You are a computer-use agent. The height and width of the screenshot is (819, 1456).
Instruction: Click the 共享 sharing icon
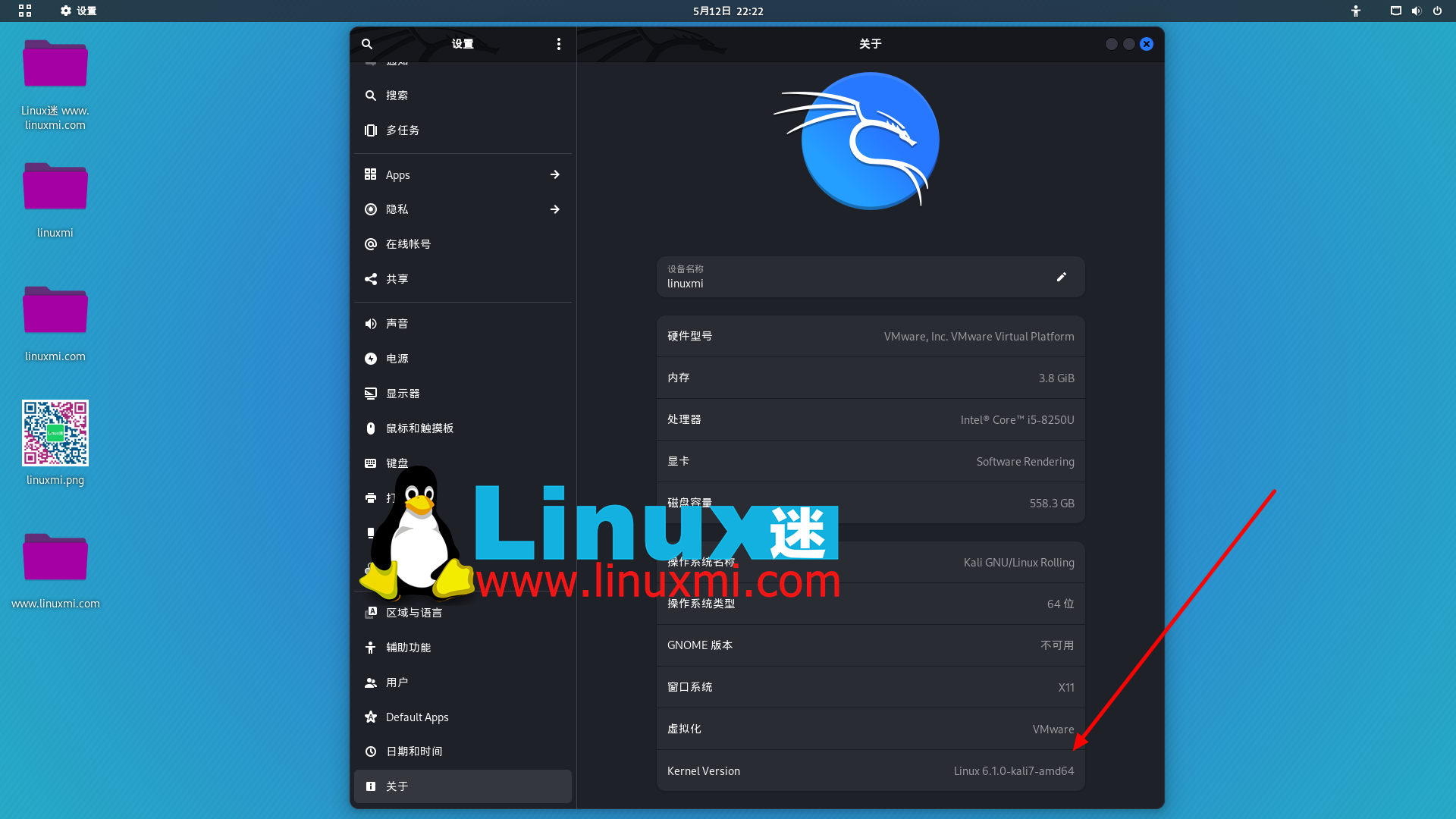(370, 279)
